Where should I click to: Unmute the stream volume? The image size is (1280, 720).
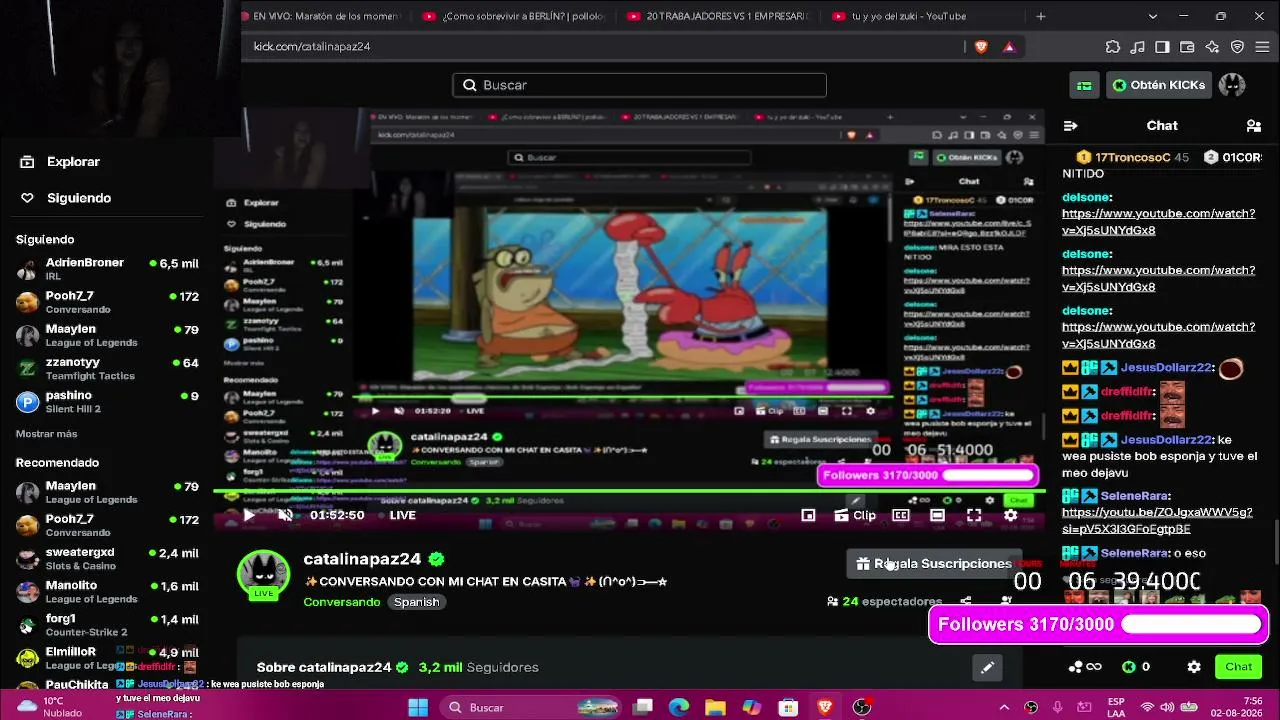(x=285, y=515)
